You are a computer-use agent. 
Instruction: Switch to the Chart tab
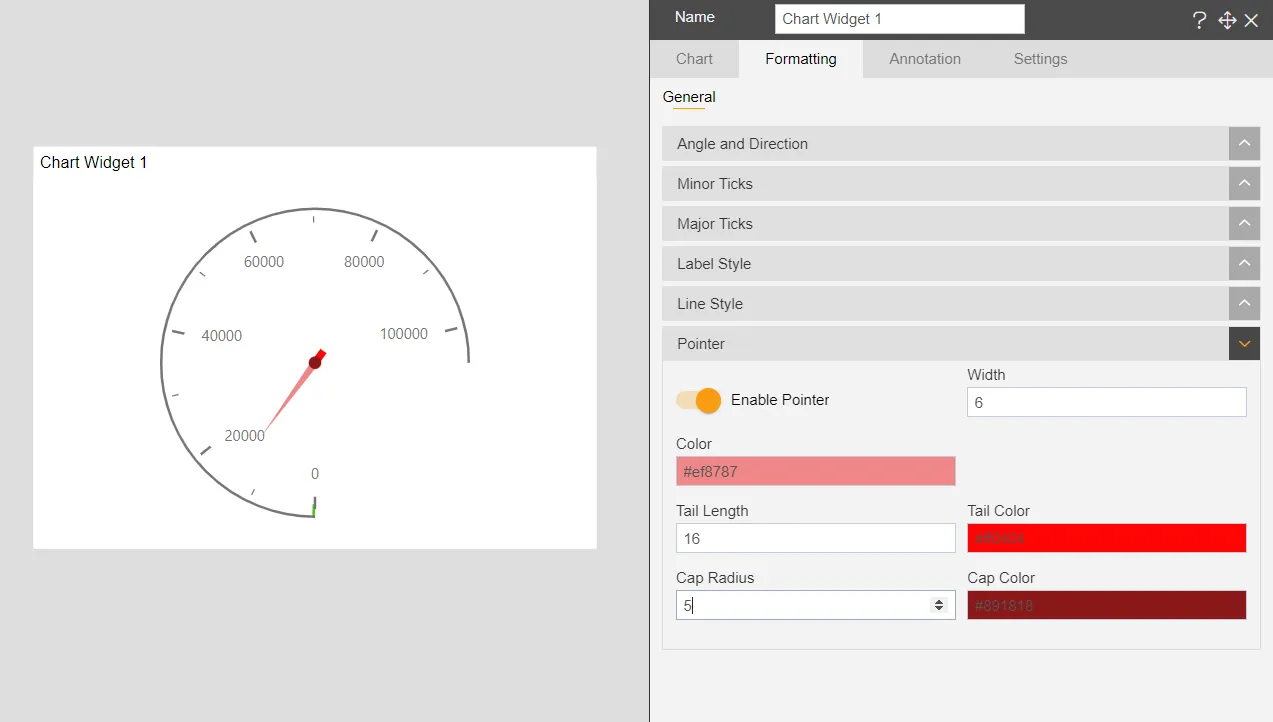(694, 59)
